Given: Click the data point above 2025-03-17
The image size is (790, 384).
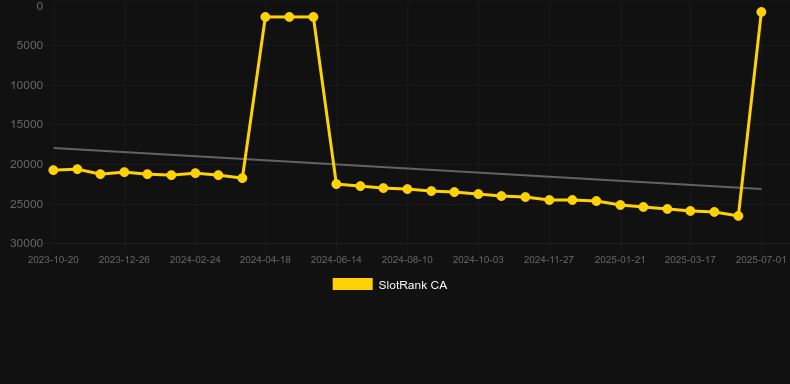Looking at the screenshot, I should click(690, 211).
